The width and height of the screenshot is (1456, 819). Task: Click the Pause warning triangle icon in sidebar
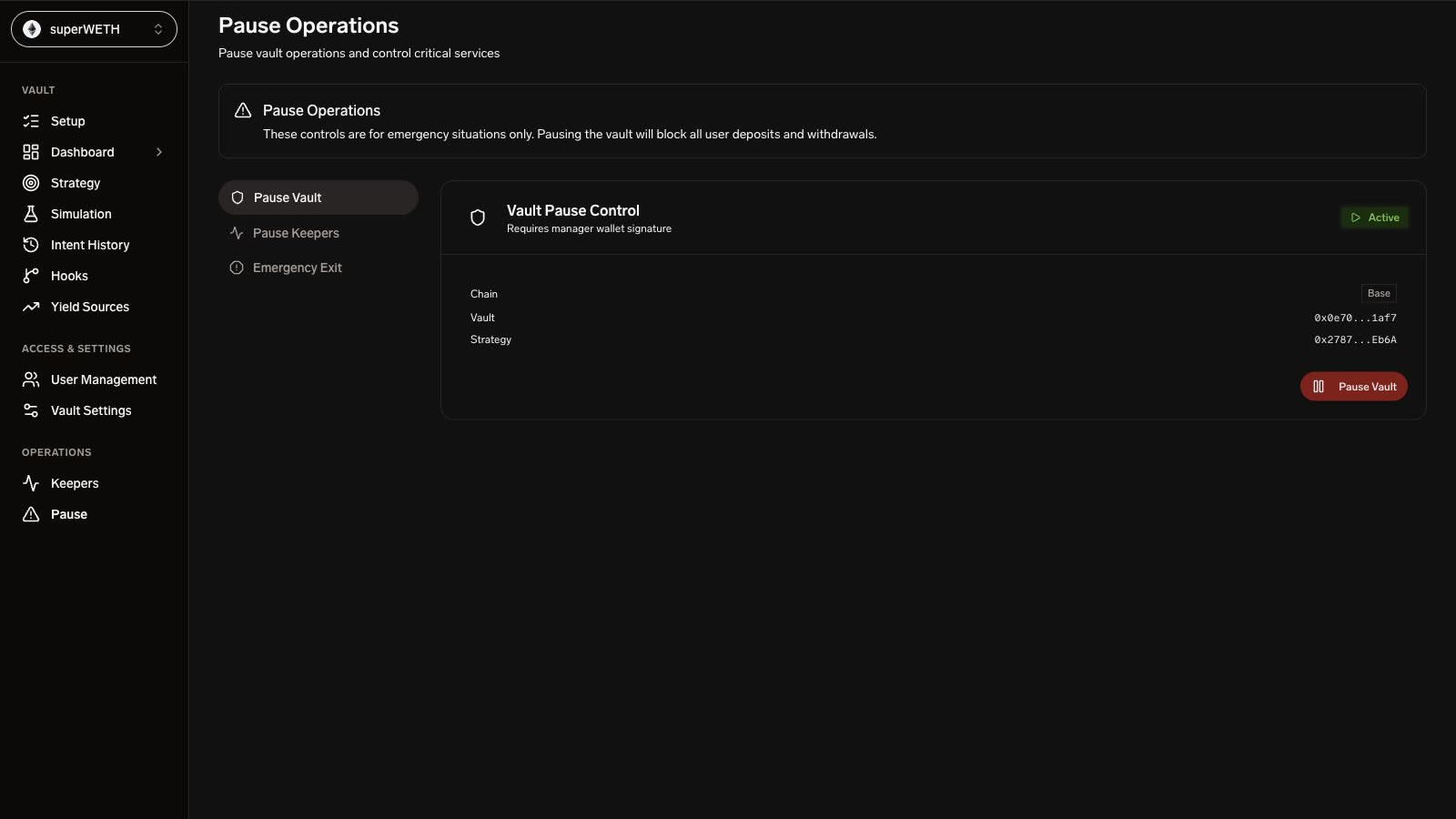[x=31, y=514]
